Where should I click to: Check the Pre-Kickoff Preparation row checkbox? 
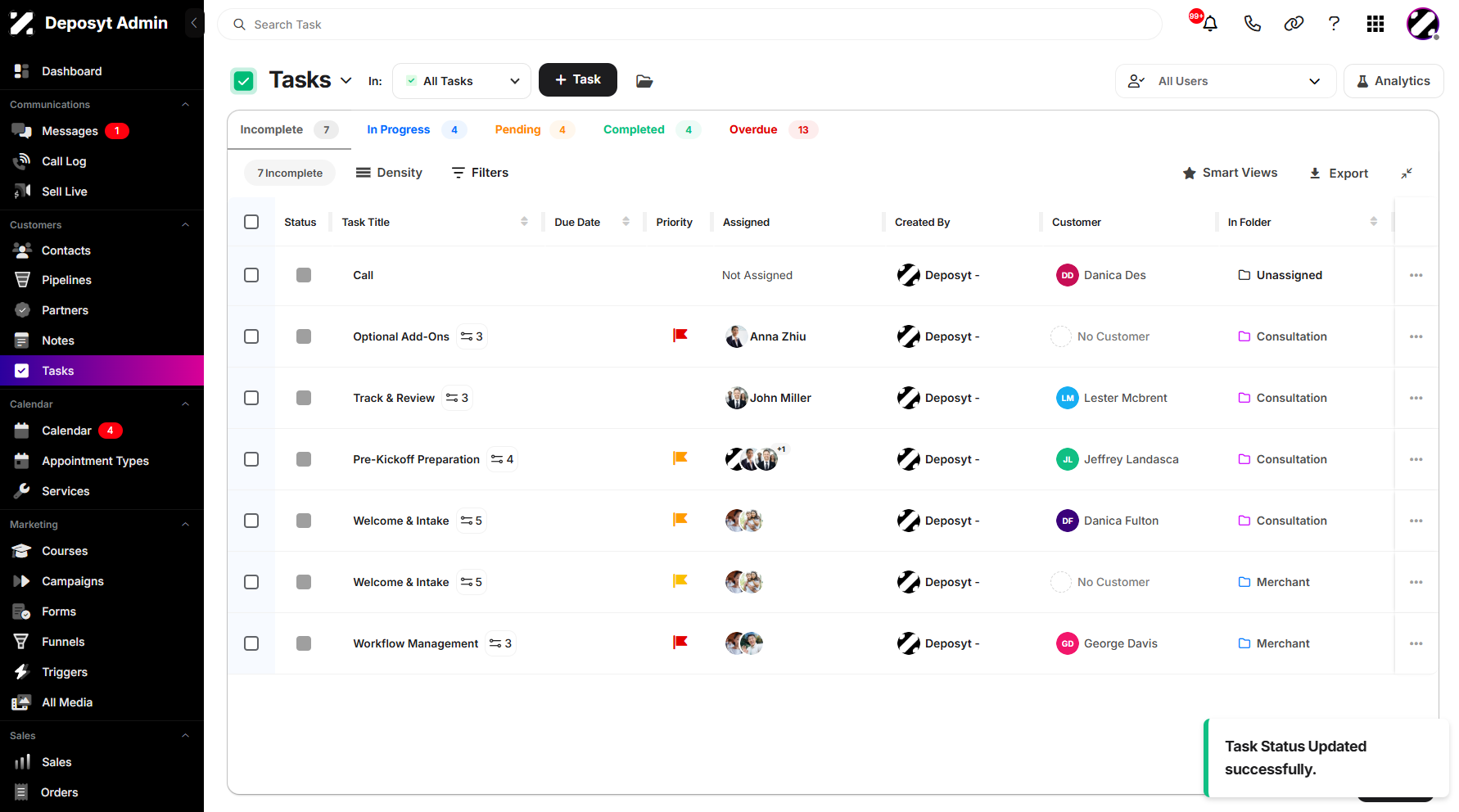[251, 459]
